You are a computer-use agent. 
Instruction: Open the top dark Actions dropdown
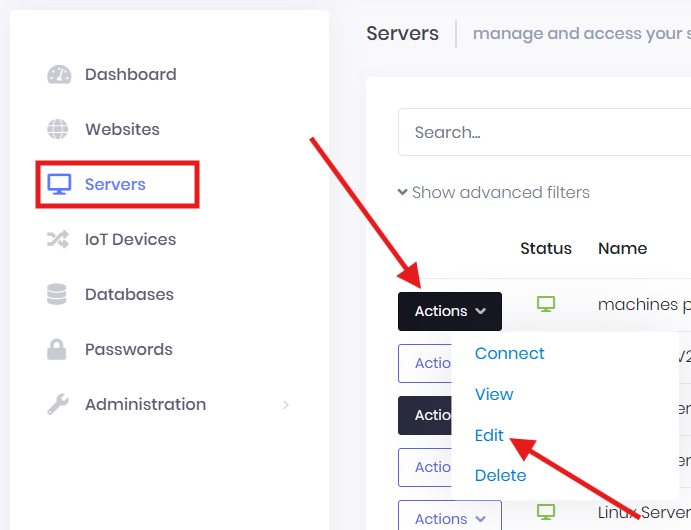point(450,312)
